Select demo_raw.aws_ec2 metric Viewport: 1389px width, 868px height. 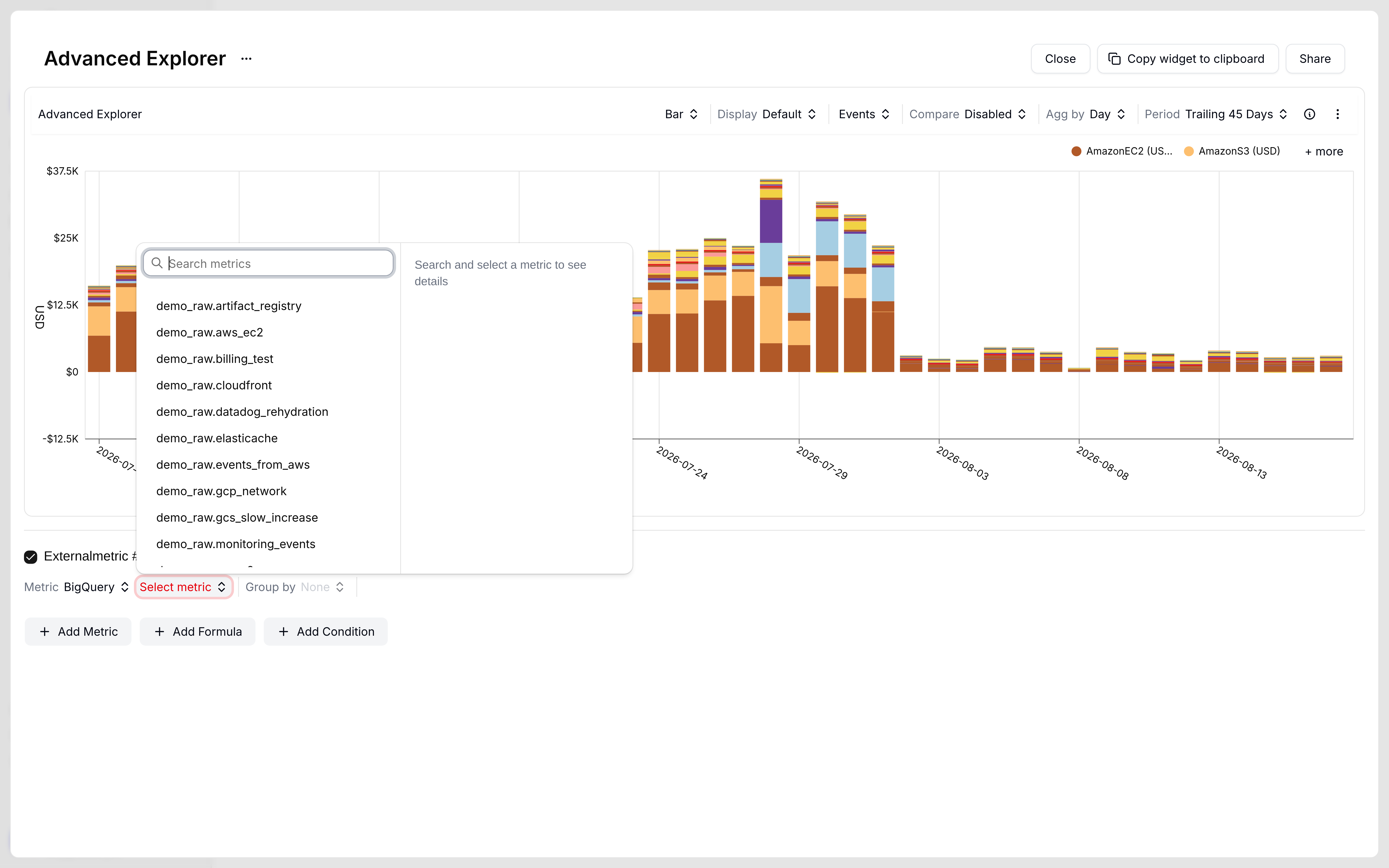point(268,332)
